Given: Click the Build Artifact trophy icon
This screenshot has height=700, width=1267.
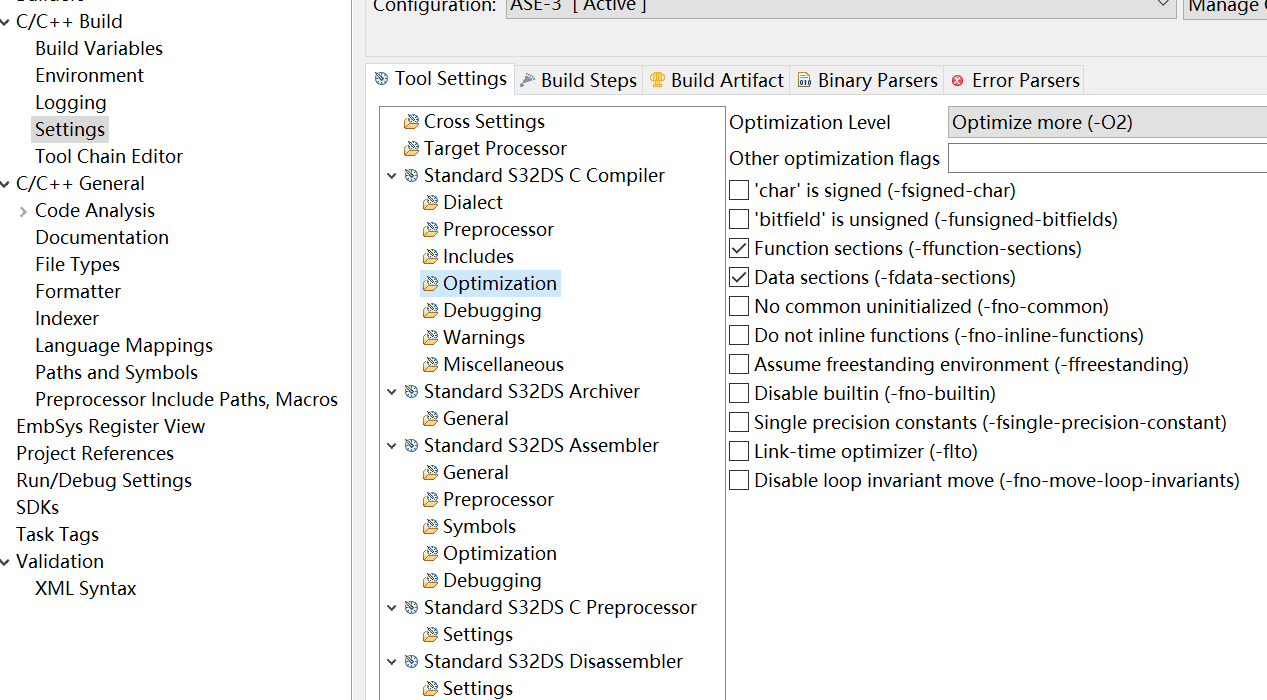Looking at the screenshot, I should [x=657, y=80].
